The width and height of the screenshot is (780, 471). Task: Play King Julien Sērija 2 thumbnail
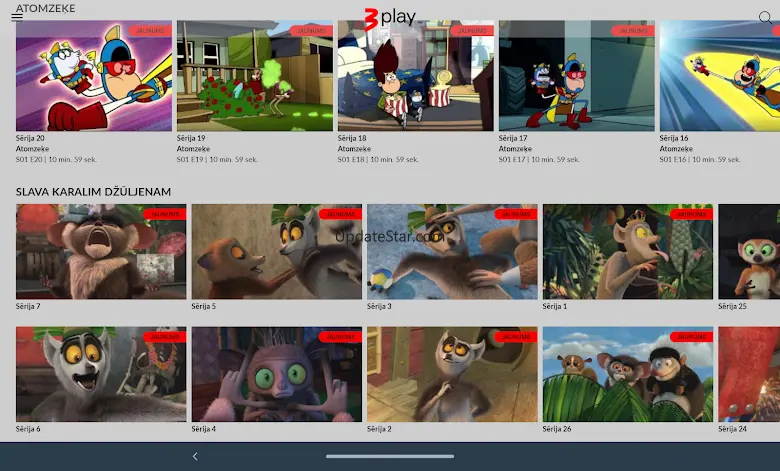point(452,374)
